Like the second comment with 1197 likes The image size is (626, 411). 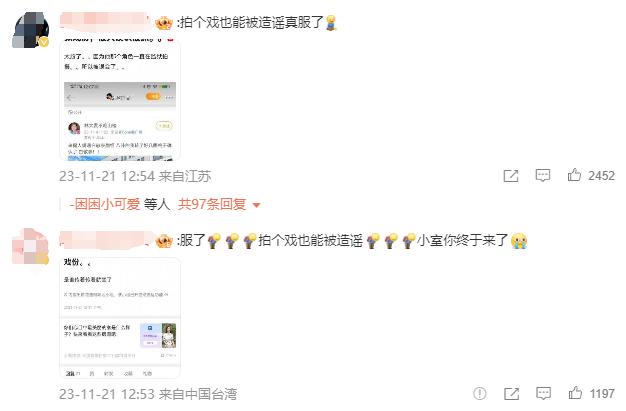575,393
